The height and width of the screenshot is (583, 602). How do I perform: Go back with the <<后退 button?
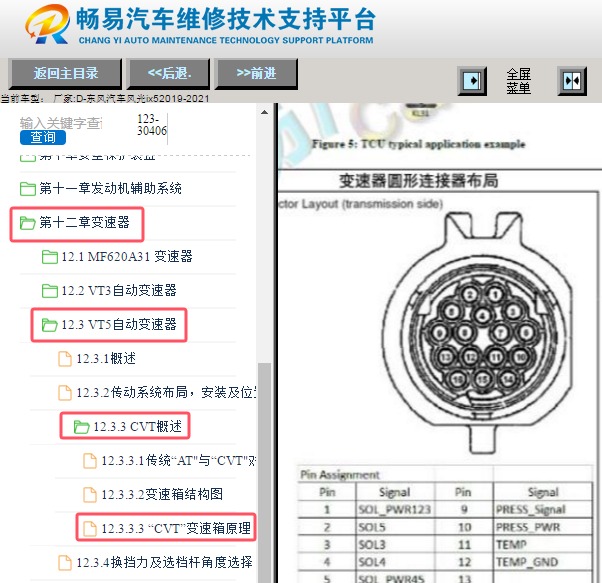coord(169,73)
